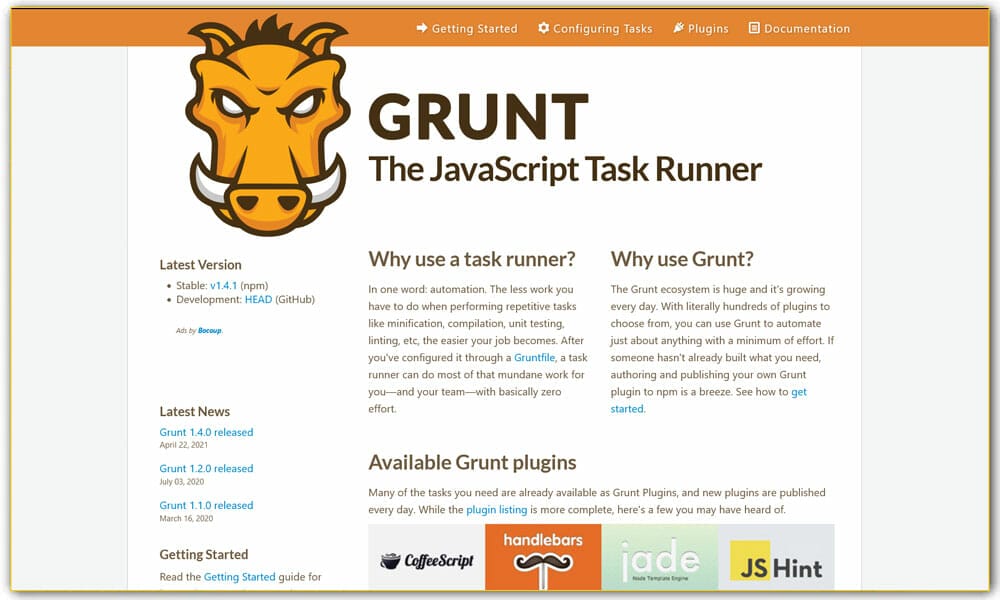
Task: Click the Grunt 1.2.0 released link
Action: [x=206, y=468]
